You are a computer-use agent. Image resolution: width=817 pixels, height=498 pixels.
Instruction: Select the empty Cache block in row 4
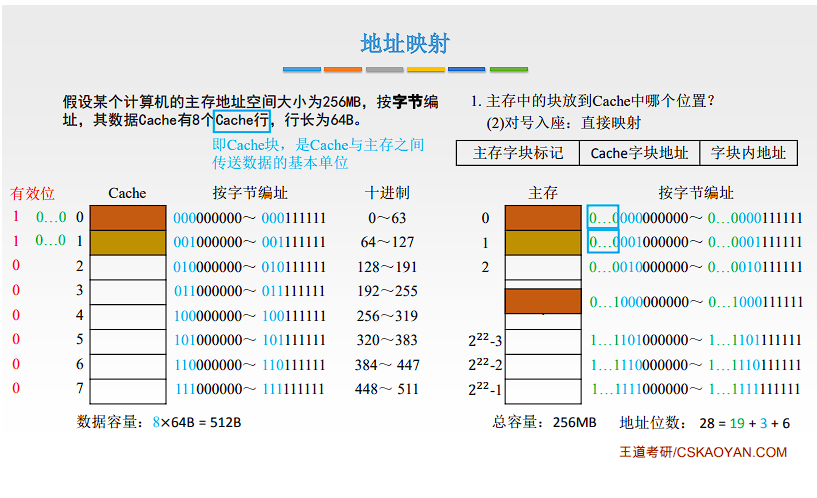(128, 316)
